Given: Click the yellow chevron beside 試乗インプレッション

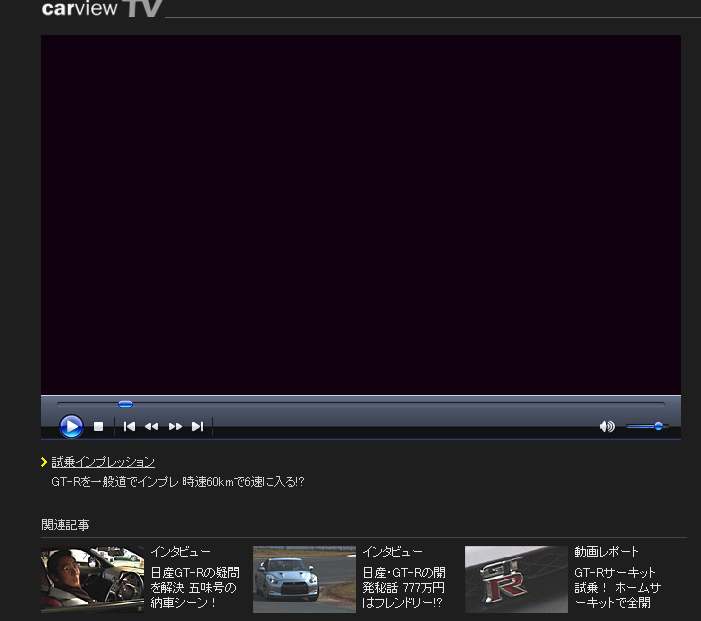Looking at the screenshot, I should pyautogui.click(x=44, y=462).
